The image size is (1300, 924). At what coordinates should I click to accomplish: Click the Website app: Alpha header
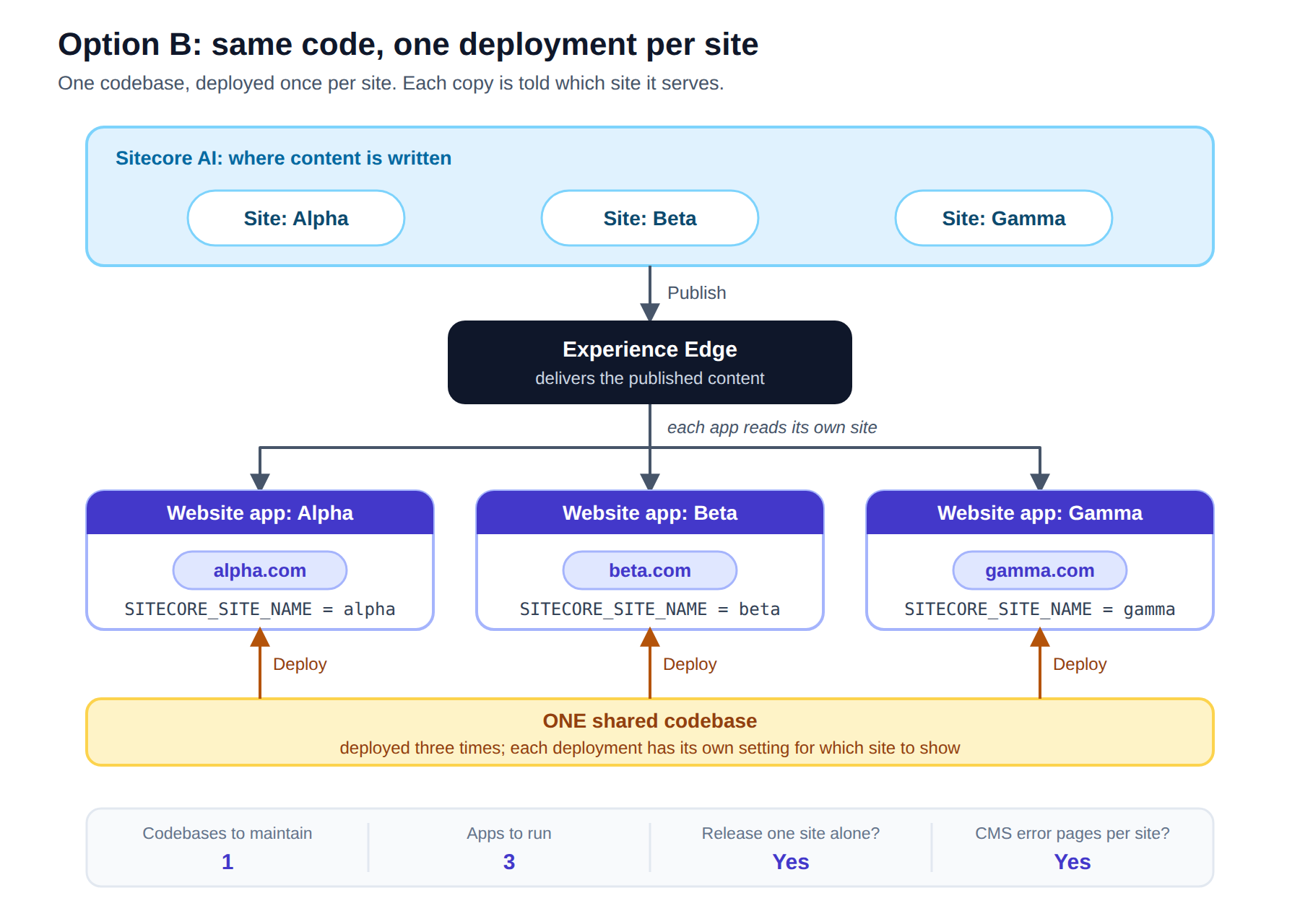coord(260,513)
